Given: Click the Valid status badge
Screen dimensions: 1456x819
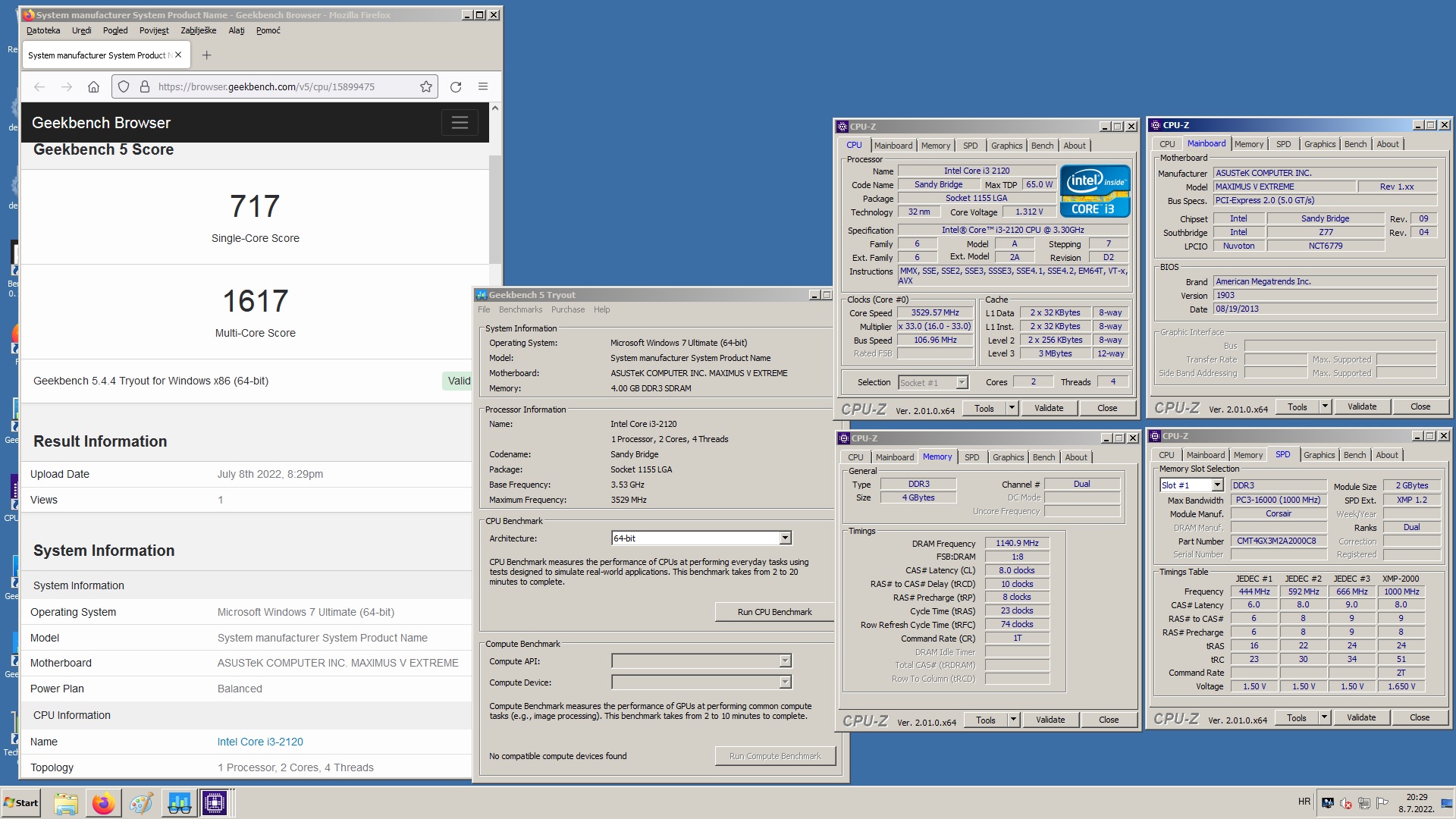Looking at the screenshot, I should point(458,381).
